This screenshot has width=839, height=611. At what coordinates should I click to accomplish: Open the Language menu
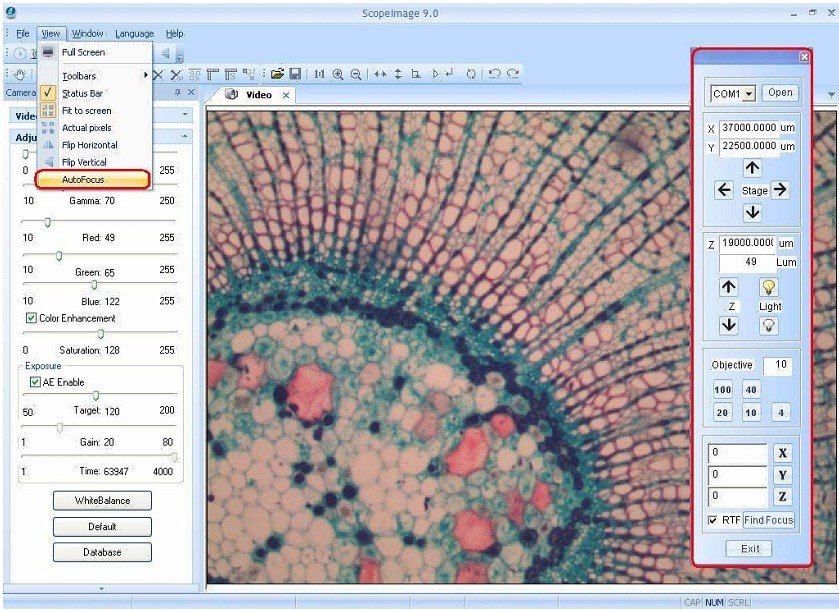point(134,34)
